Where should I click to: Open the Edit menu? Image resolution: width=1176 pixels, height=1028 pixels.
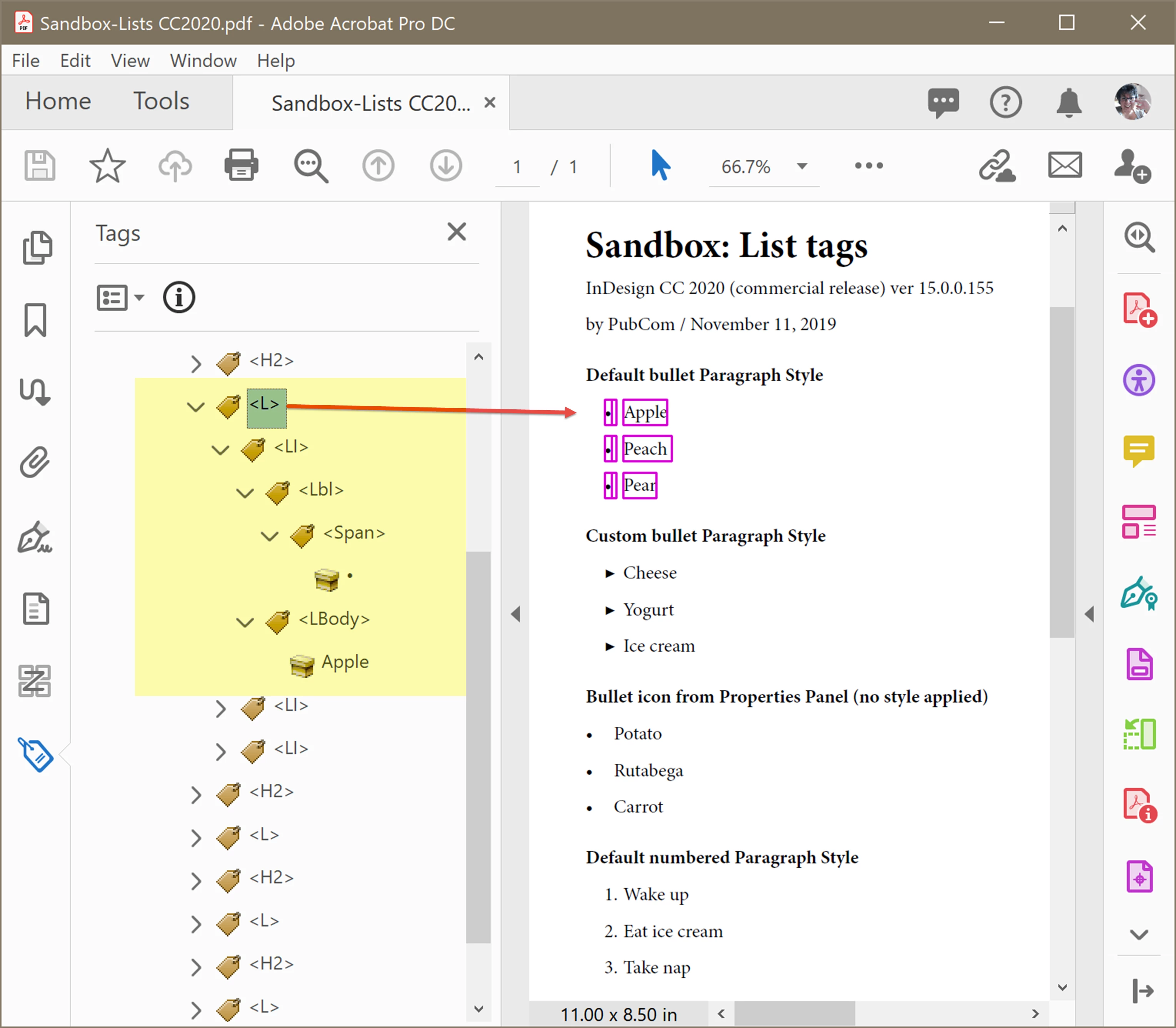[75, 61]
